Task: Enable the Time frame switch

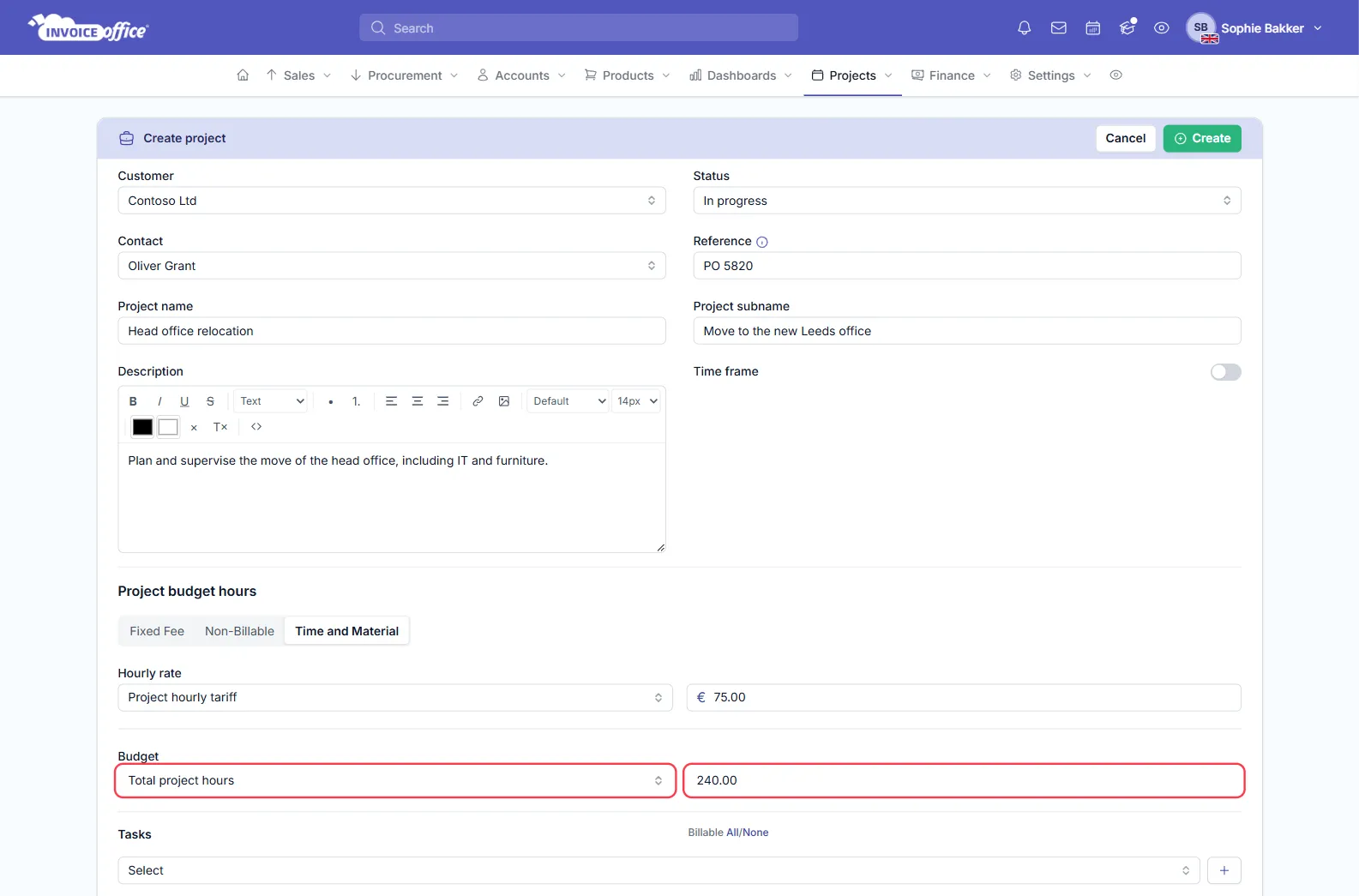Action: coord(1225,372)
